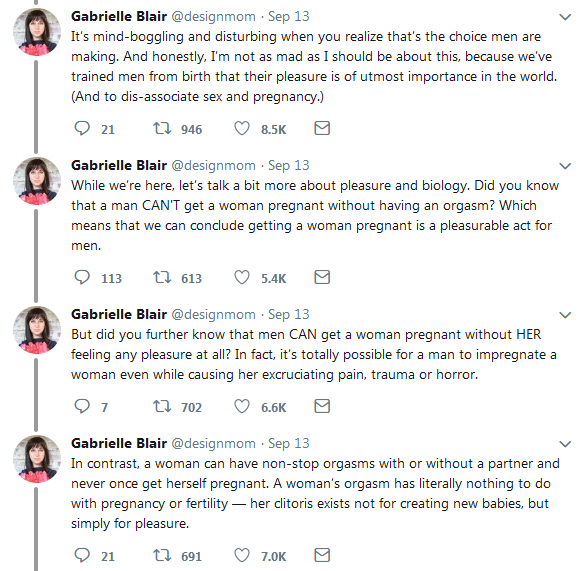Share the 5.4K-likes tweet via message envelope
Image resolution: width=588 pixels, height=571 pixels.
coord(322,277)
